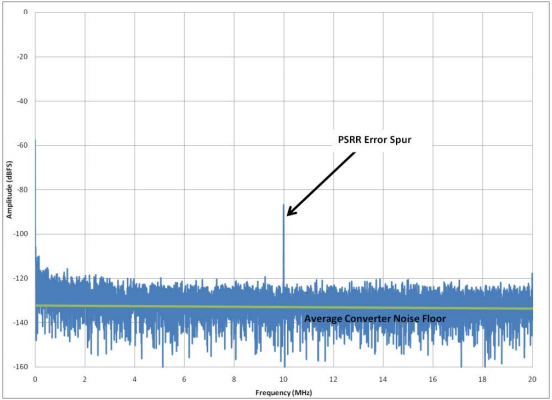Click the -60 amplitude axis label

pos(23,145)
